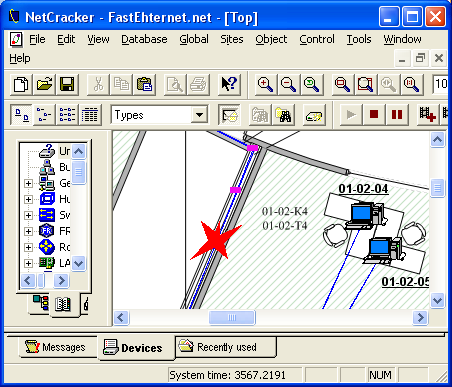Switch browser to details view
This screenshot has height=387, width=452.
[x=90, y=115]
